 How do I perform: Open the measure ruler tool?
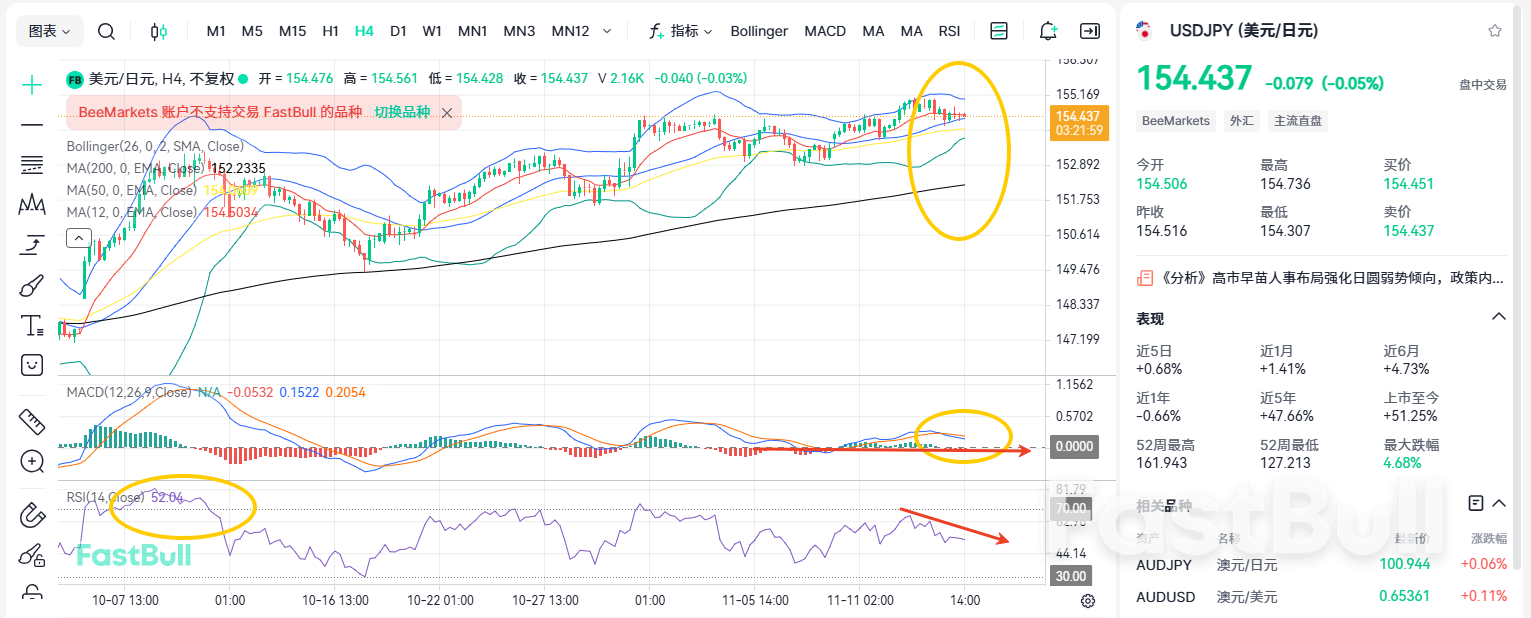pos(31,422)
